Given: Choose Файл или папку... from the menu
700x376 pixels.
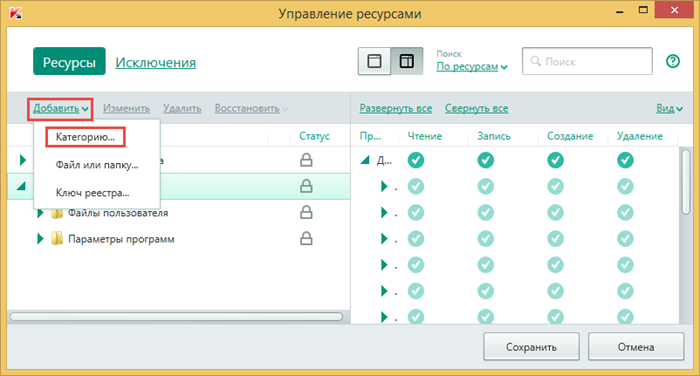Looking at the screenshot, I should point(97,165).
